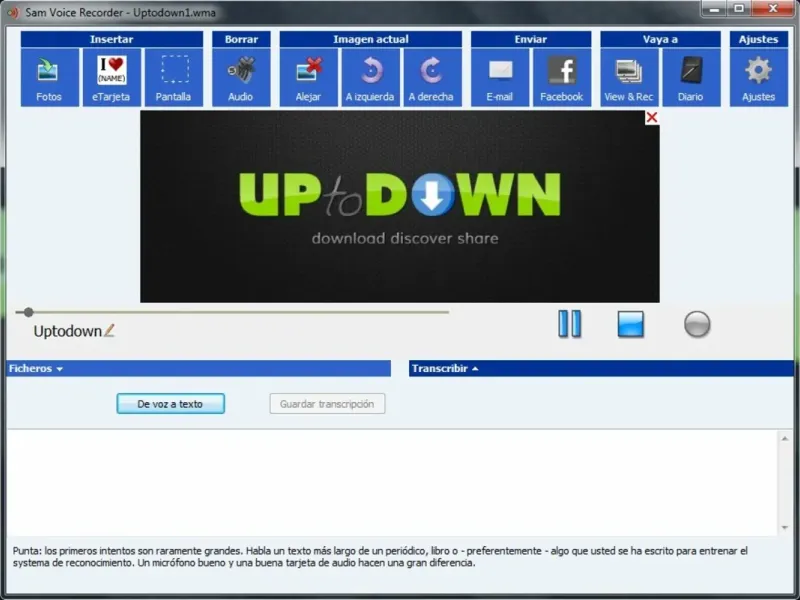Maximize the Sam Voice Recorder window
Screen dimensions: 800x600
point(739,9)
